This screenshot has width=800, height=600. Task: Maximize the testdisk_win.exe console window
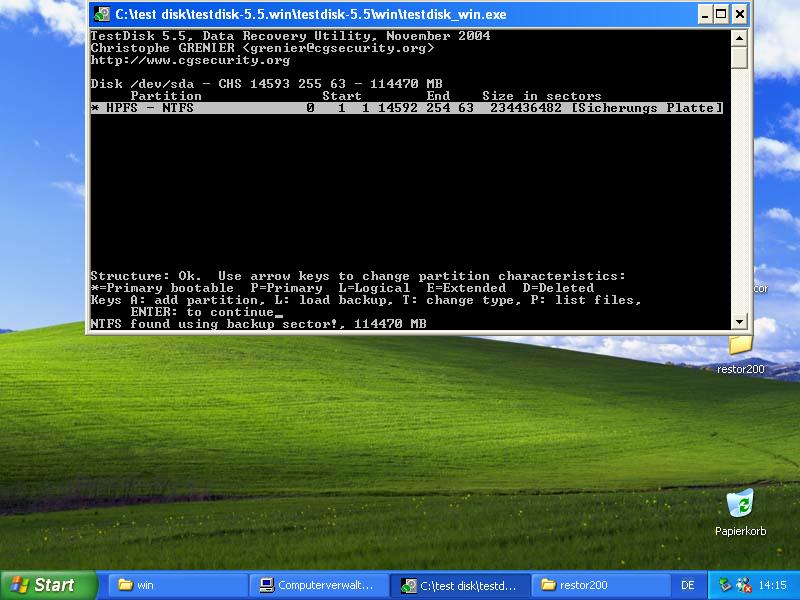coord(721,14)
